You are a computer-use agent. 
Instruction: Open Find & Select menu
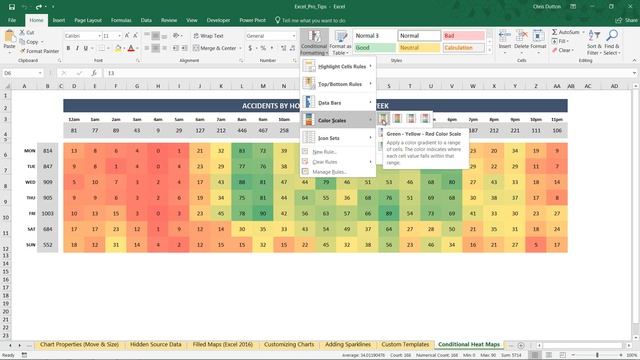(x=611, y=42)
